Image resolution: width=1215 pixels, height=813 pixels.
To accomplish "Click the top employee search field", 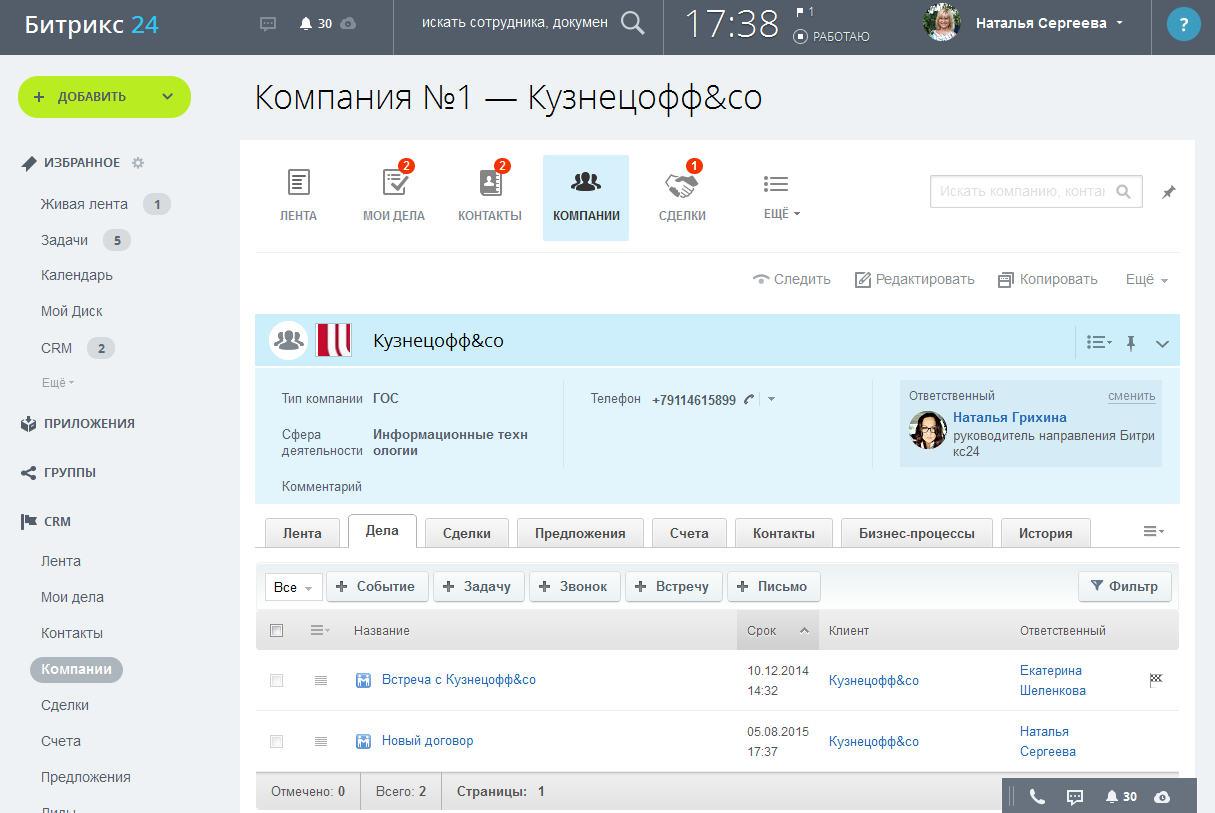I will click(x=514, y=23).
